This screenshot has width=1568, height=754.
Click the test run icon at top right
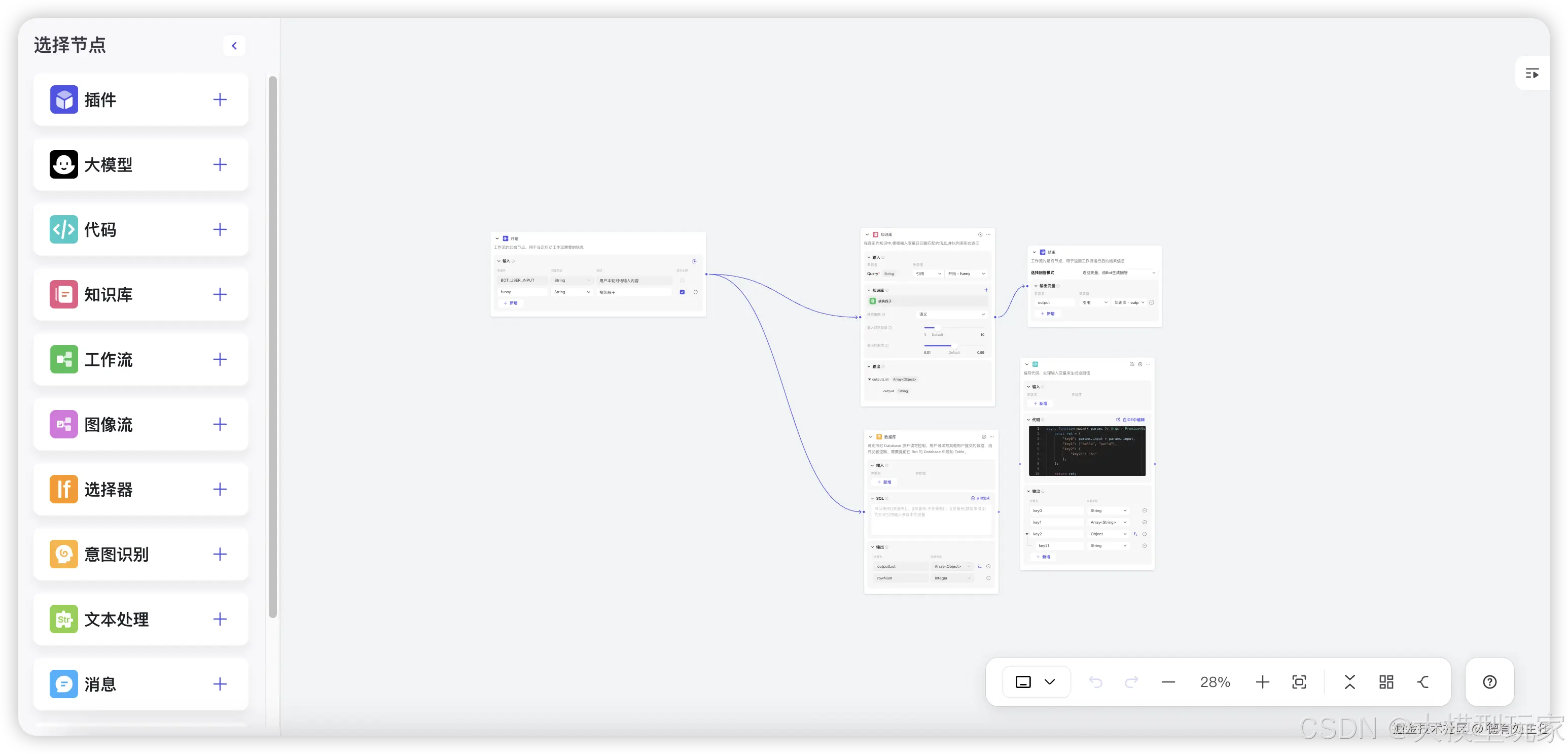point(1532,74)
